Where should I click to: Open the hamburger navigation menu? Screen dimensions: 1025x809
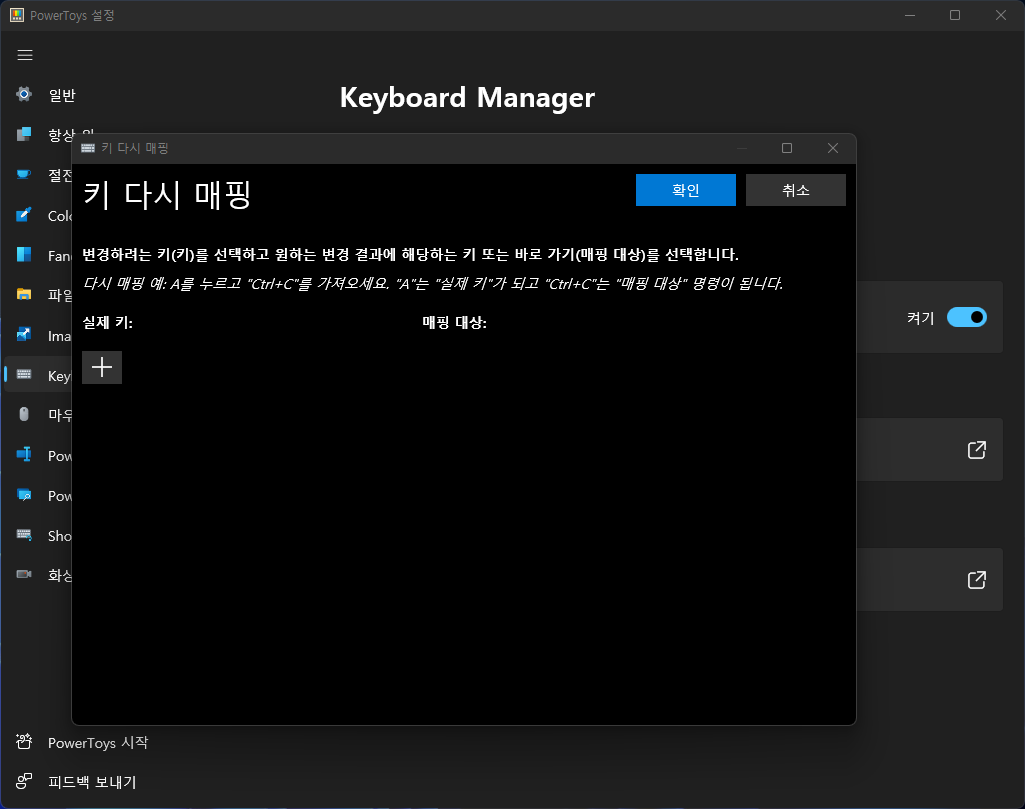point(25,55)
